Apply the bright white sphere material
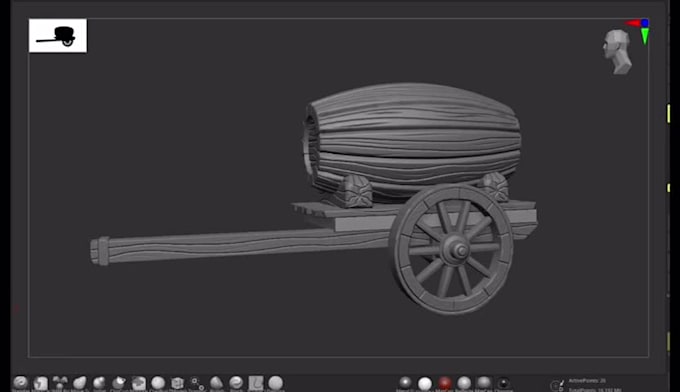 click(425, 383)
